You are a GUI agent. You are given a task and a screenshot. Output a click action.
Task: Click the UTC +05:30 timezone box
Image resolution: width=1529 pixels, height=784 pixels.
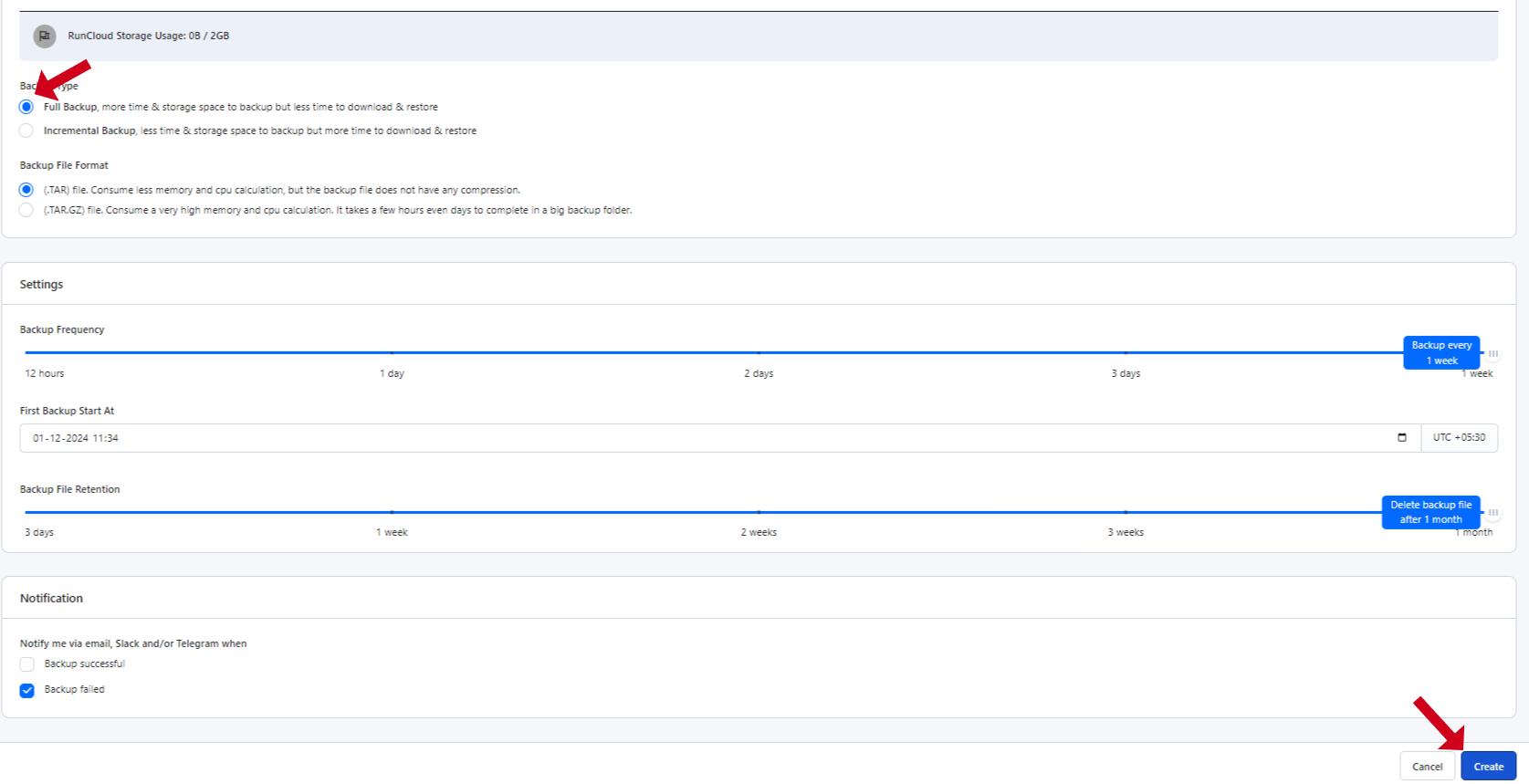click(x=1459, y=438)
